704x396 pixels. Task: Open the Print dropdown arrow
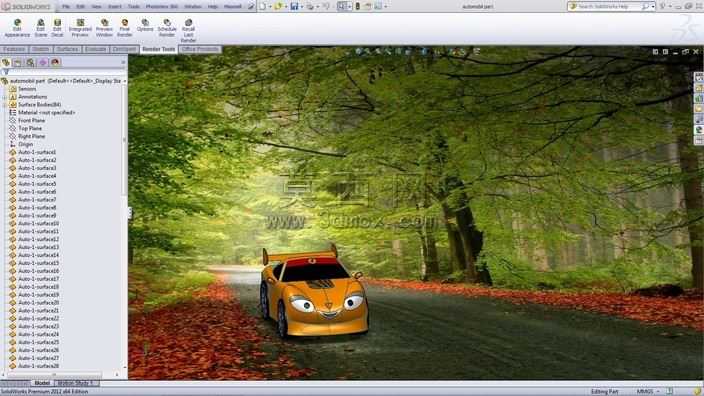tap(317, 6)
